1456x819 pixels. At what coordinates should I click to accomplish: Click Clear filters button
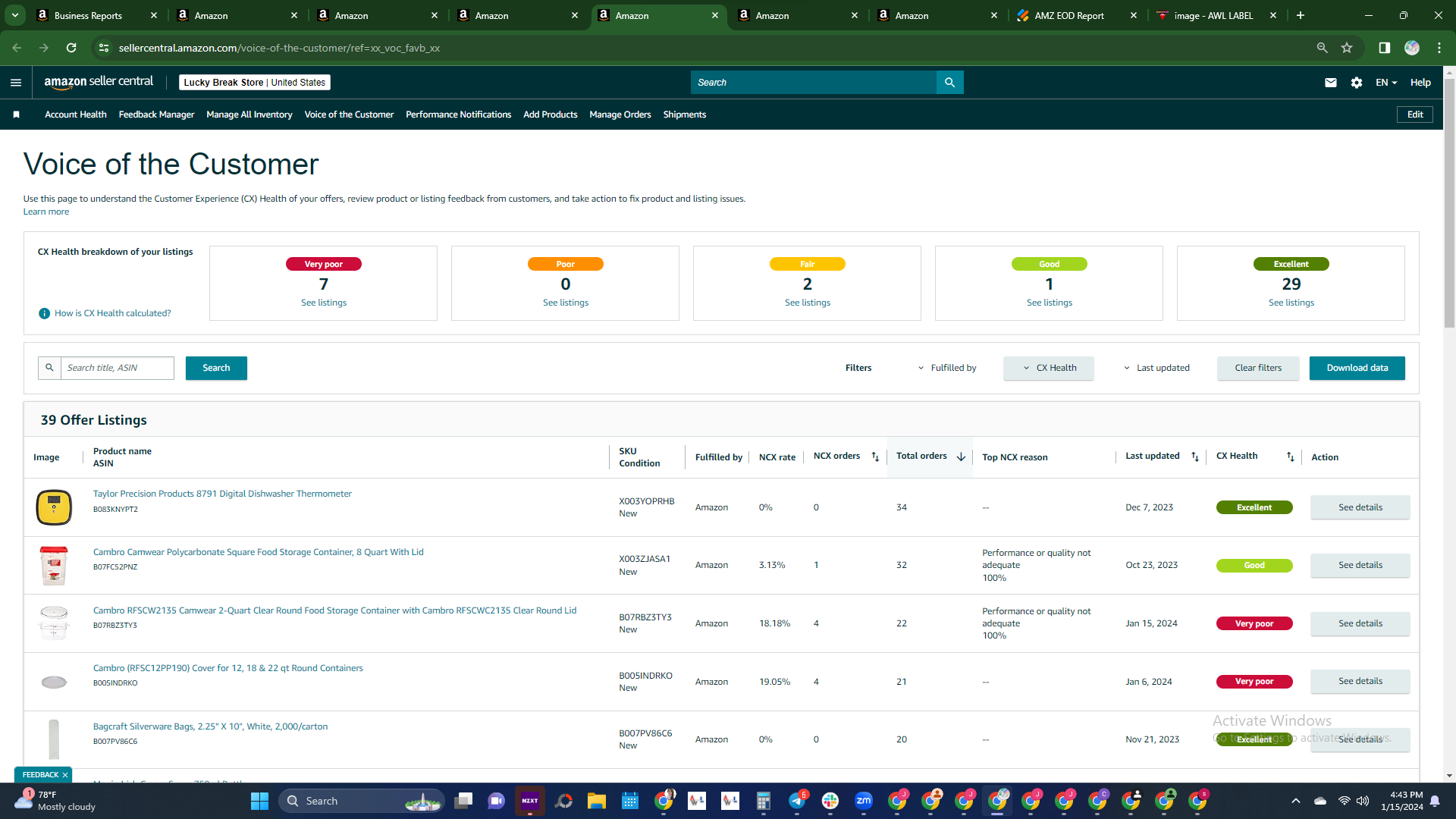(1258, 368)
